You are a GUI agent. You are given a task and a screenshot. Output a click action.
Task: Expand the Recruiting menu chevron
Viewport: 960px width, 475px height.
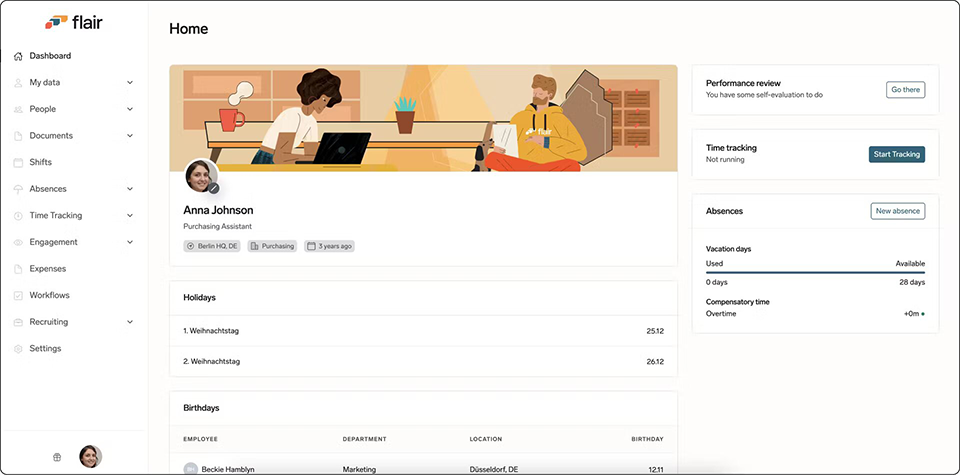130,322
